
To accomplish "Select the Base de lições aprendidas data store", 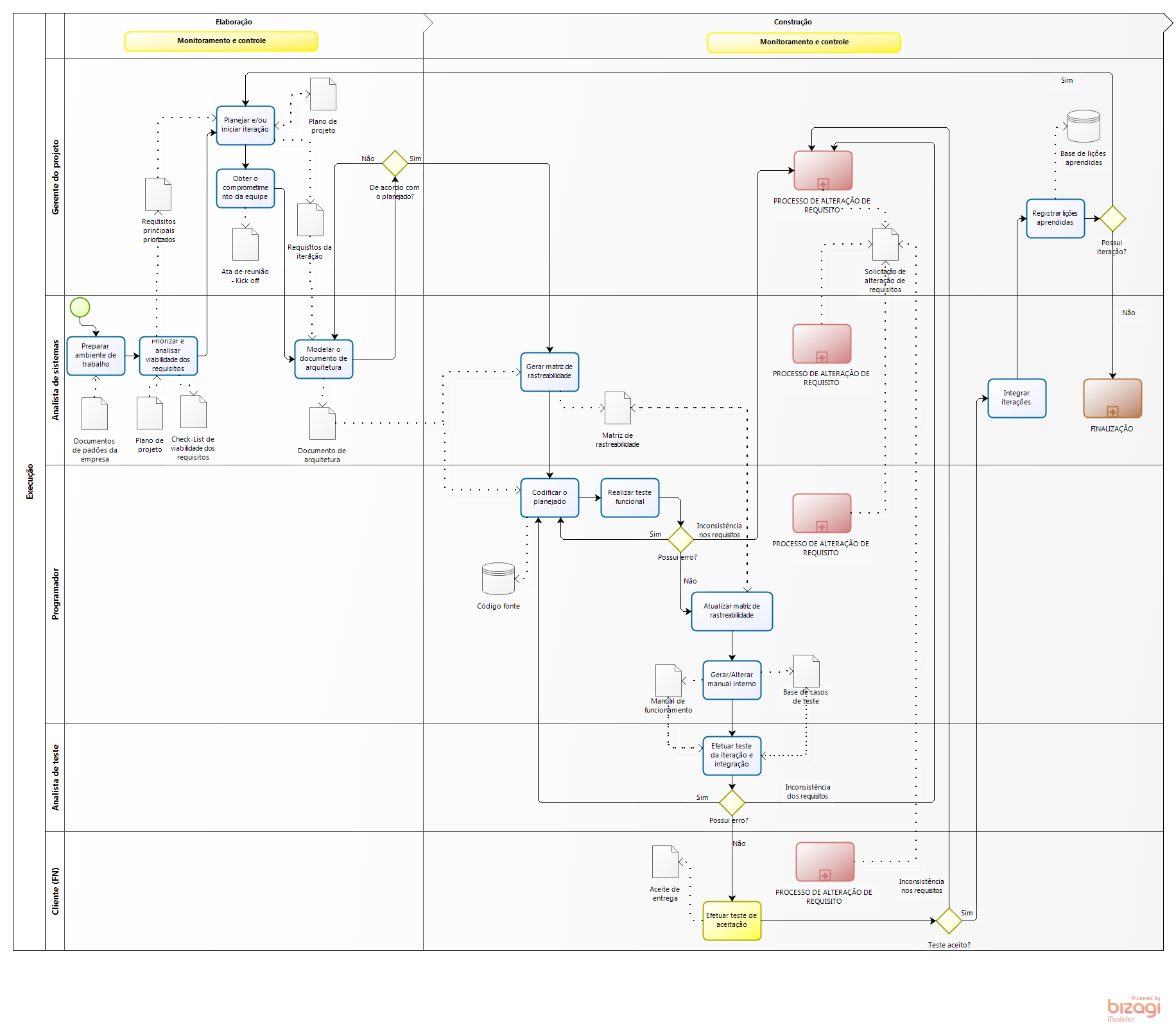I will (x=1084, y=126).
